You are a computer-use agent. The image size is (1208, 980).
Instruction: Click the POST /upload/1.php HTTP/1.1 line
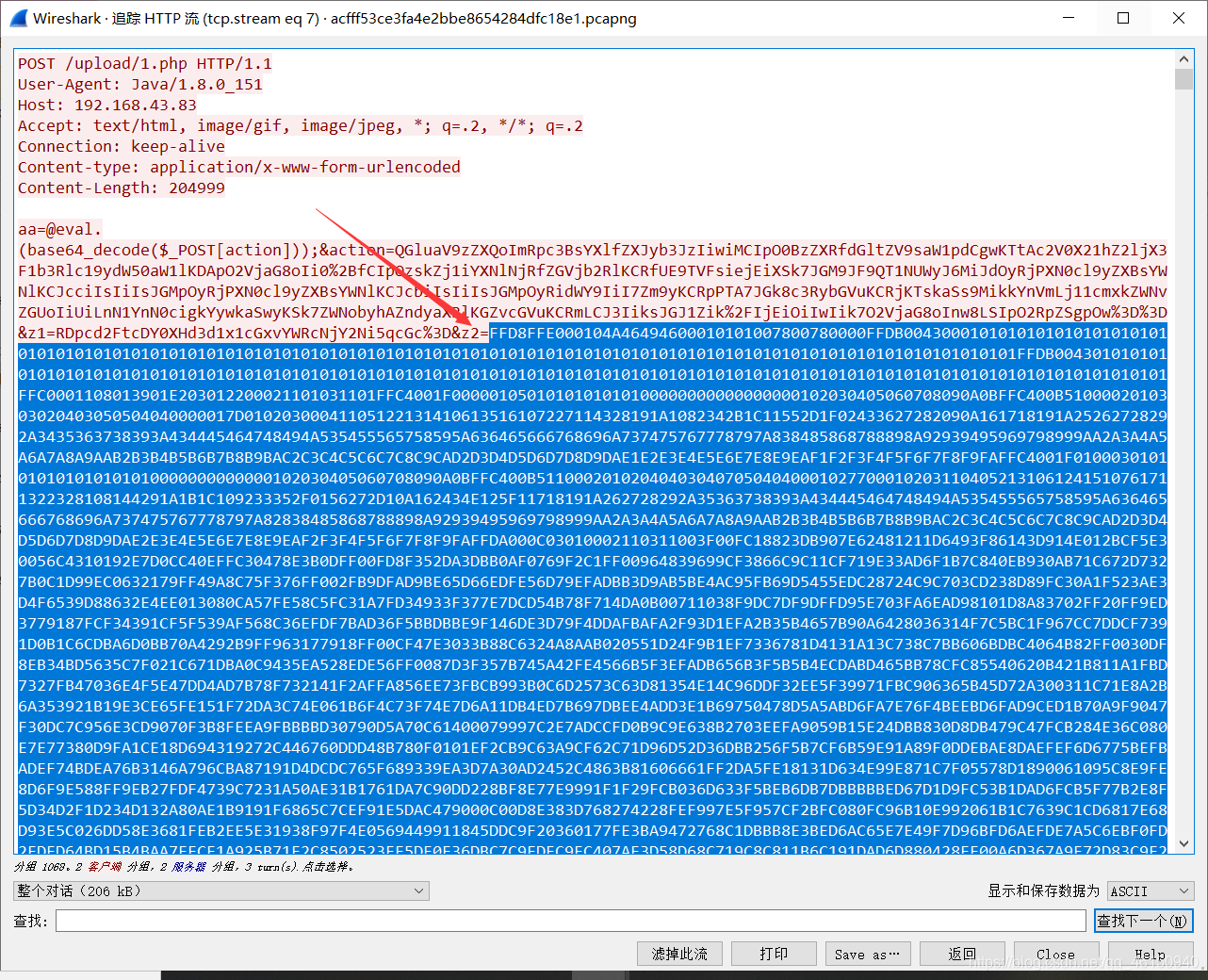(x=145, y=63)
